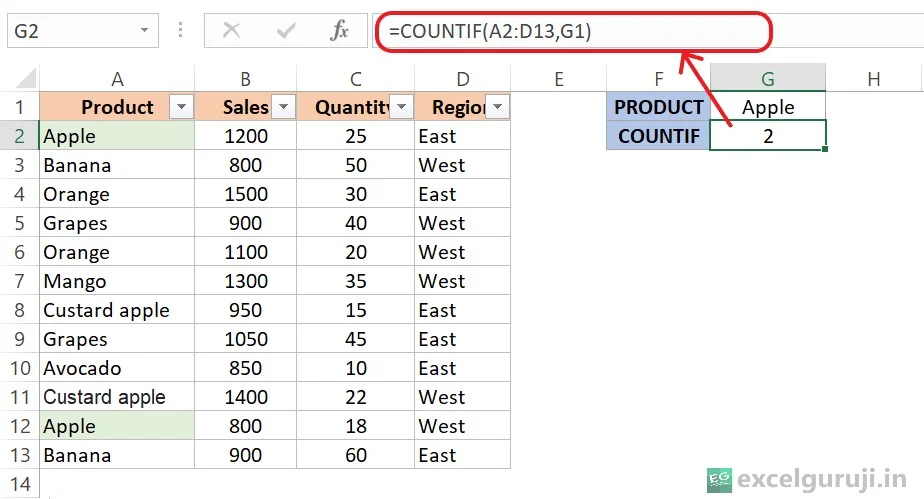Click the PRODUCT label cell F1

point(658,107)
